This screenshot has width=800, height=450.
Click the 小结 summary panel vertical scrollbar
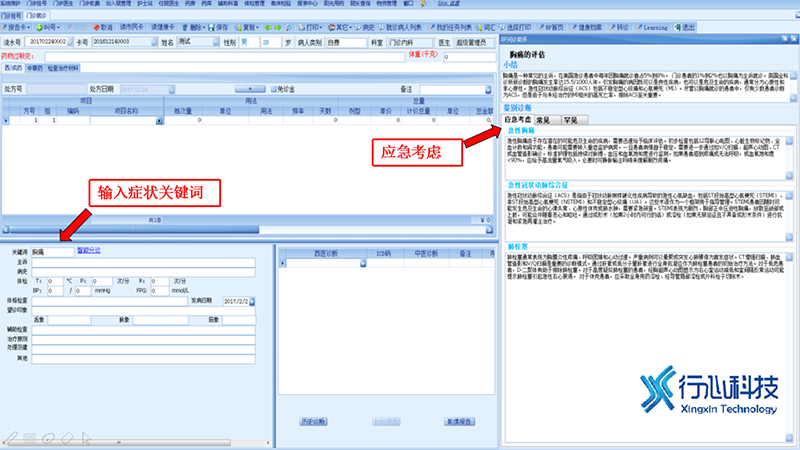(x=793, y=87)
